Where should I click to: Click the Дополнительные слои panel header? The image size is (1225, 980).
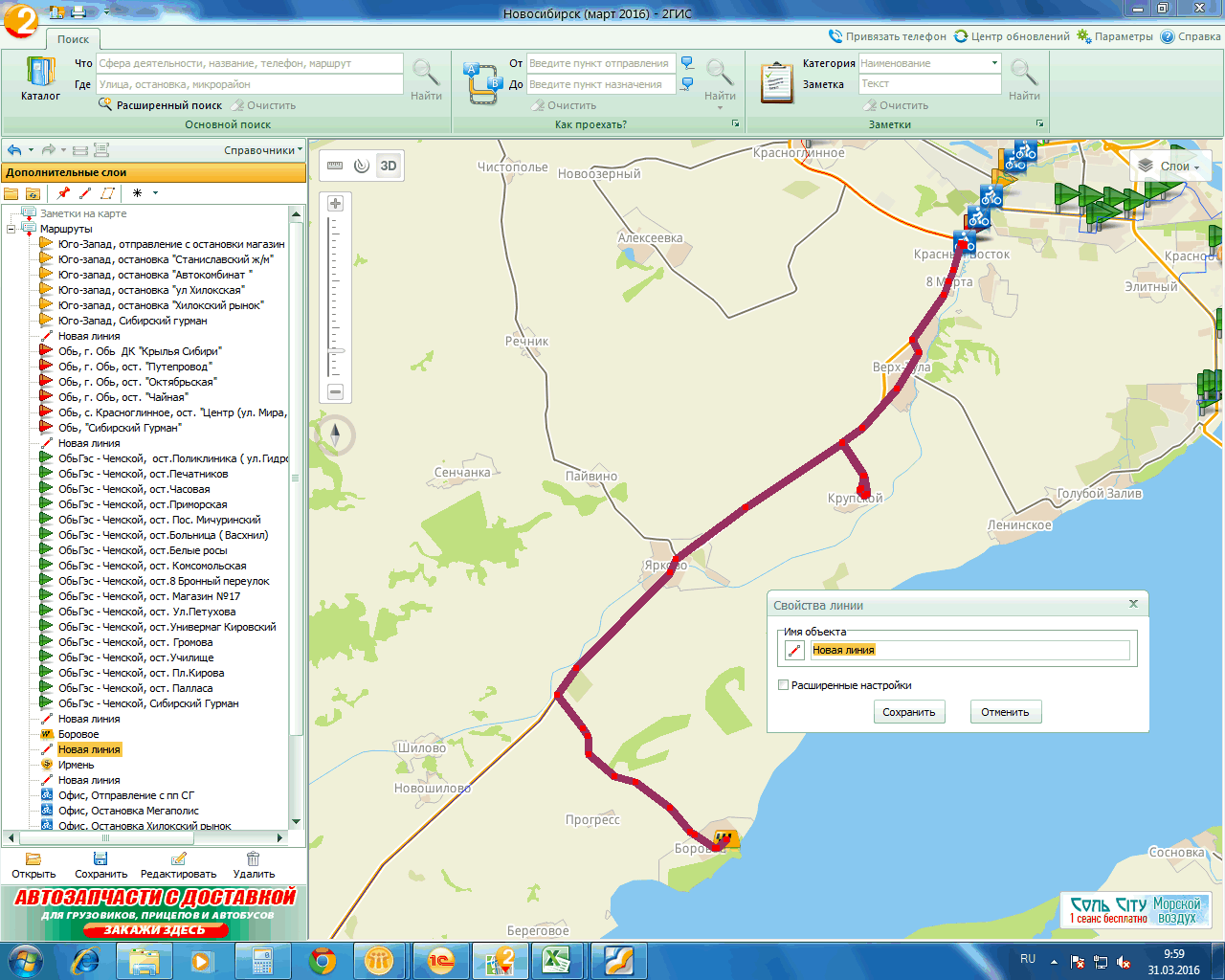click(x=153, y=172)
